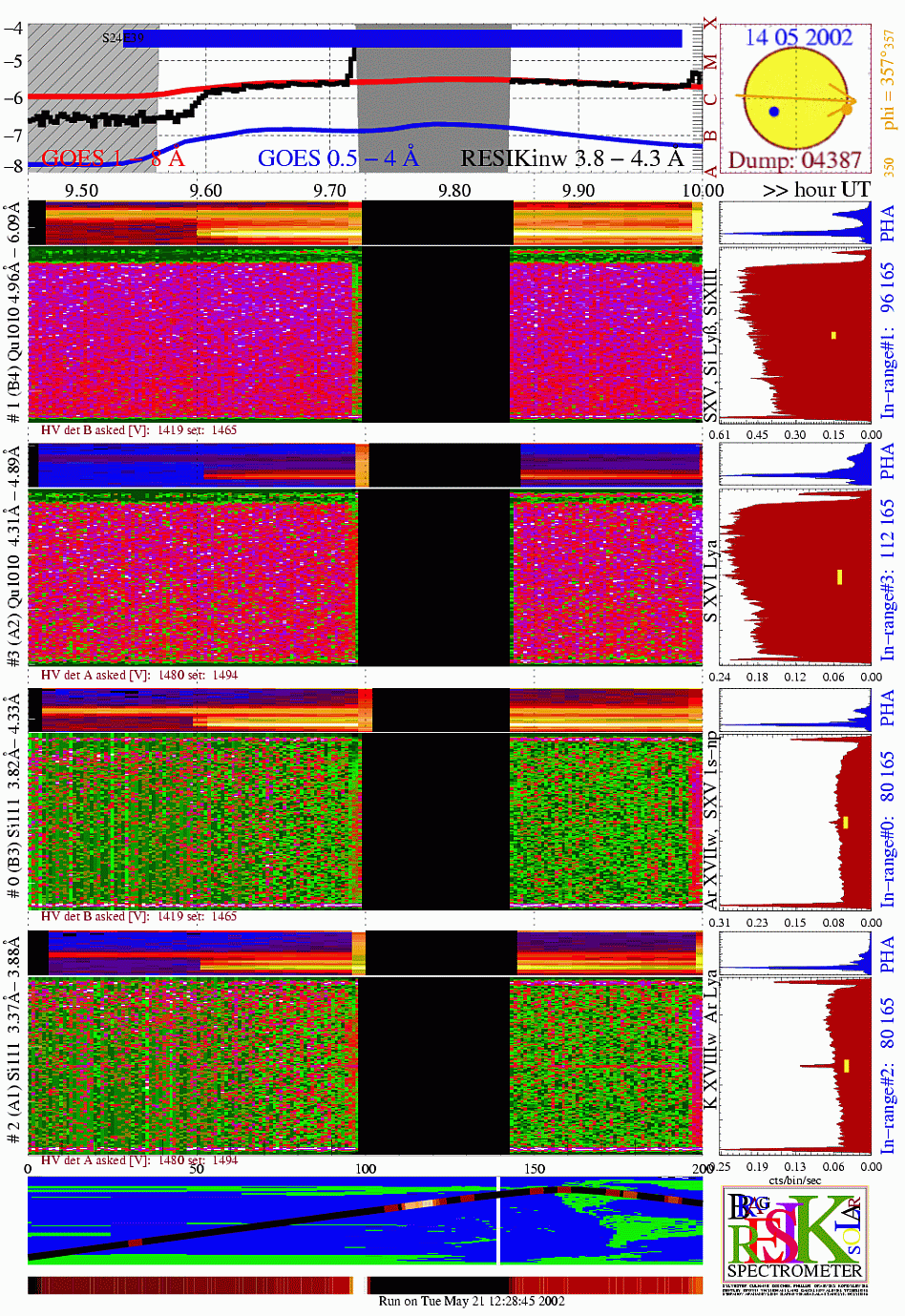Click the 9.80 tick on the hour axis

[x=454, y=190]
